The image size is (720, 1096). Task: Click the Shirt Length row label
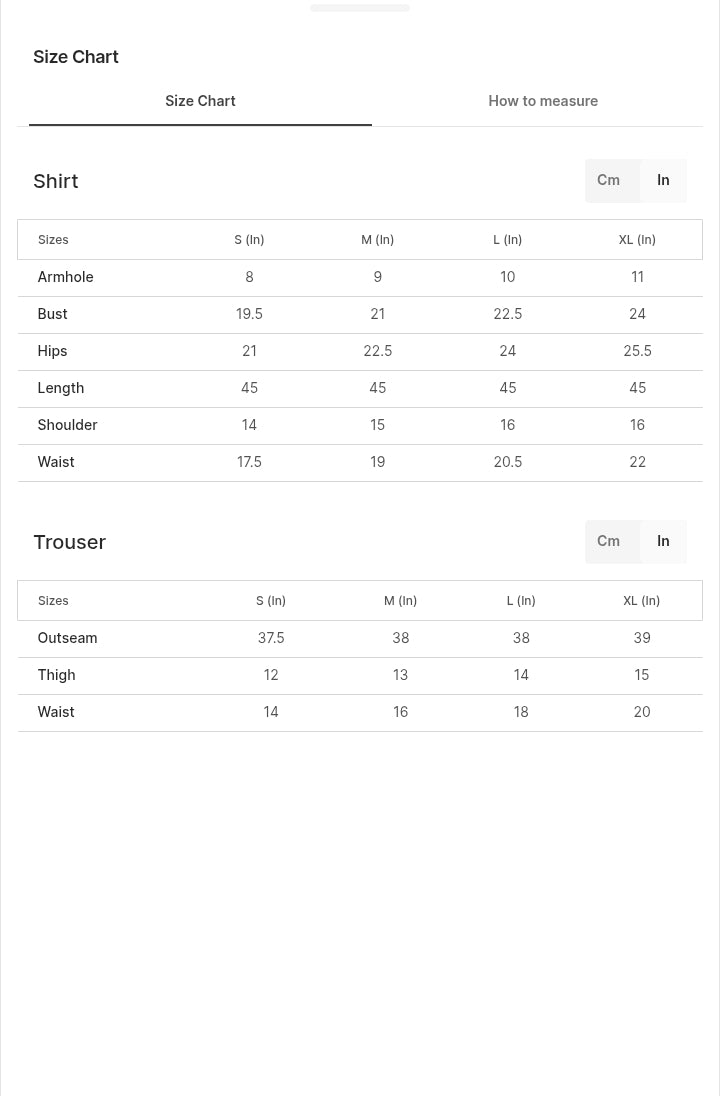coord(60,388)
